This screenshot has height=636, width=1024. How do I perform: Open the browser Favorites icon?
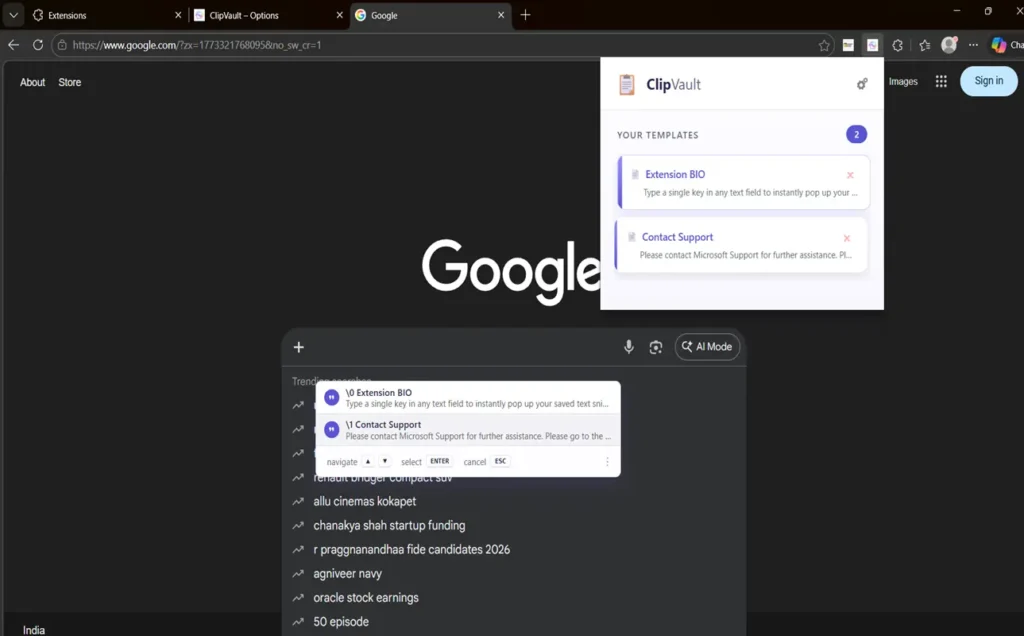click(924, 44)
